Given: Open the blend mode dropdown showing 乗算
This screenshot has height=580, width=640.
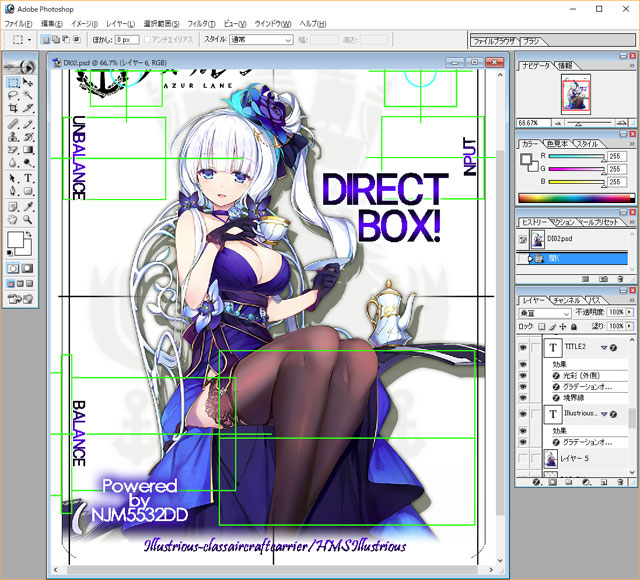Looking at the screenshot, I should (x=544, y=313).
